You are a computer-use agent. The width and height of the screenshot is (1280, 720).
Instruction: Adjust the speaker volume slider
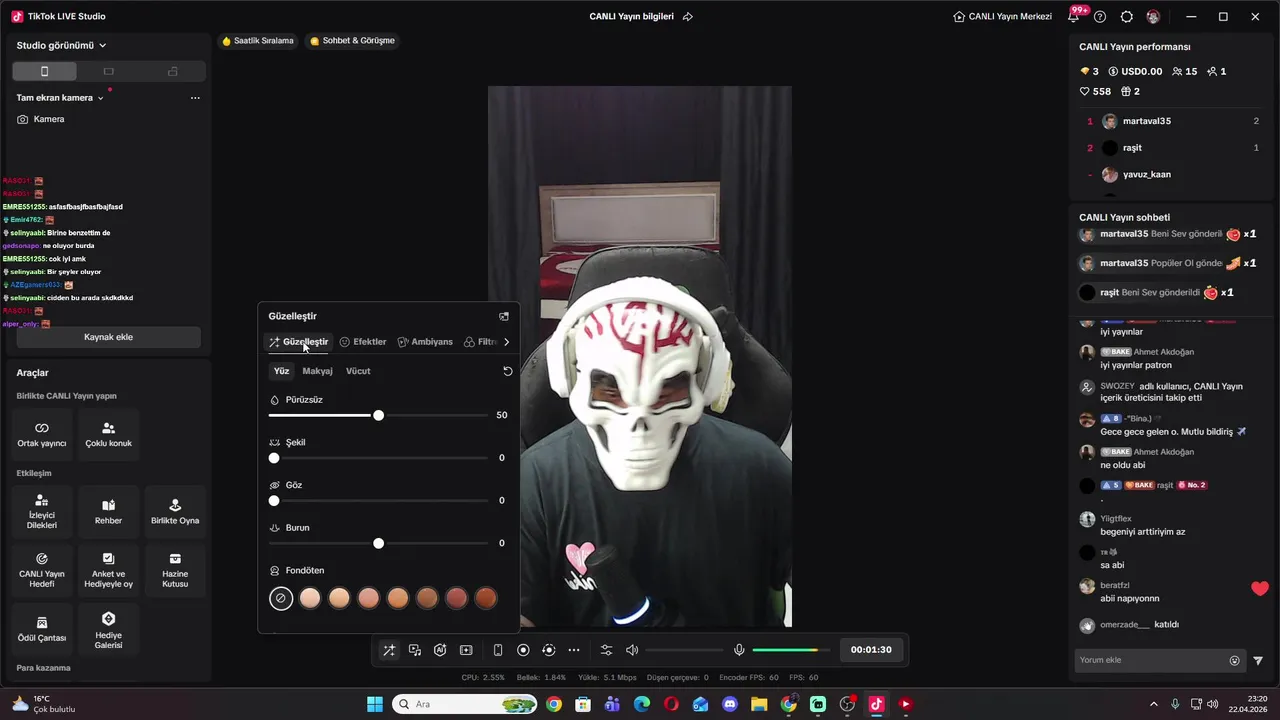coord(684,650)
